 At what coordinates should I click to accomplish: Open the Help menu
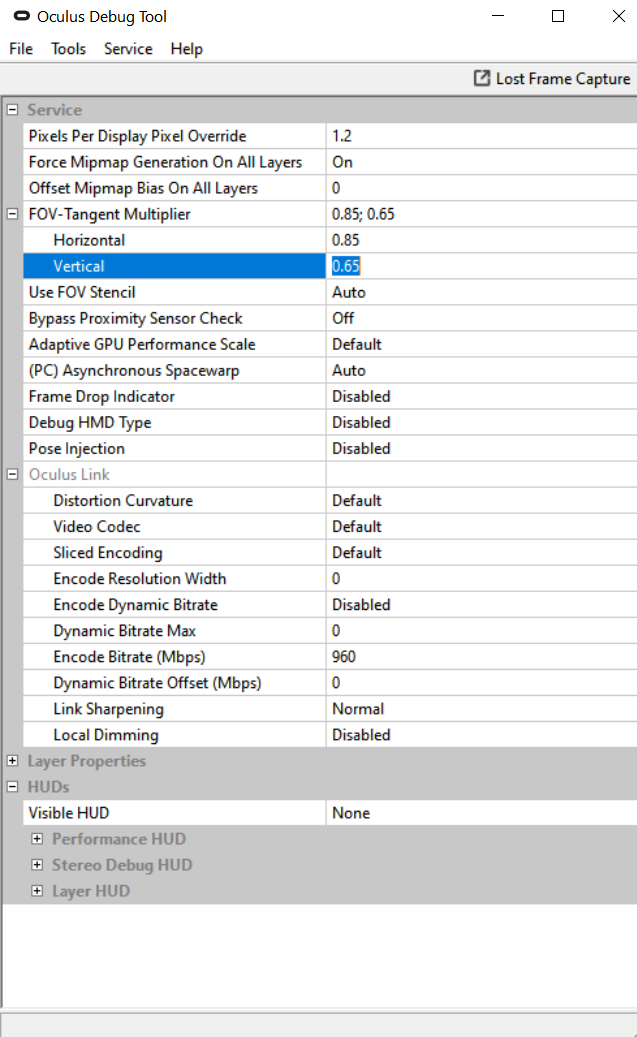[x=186, y=49]
